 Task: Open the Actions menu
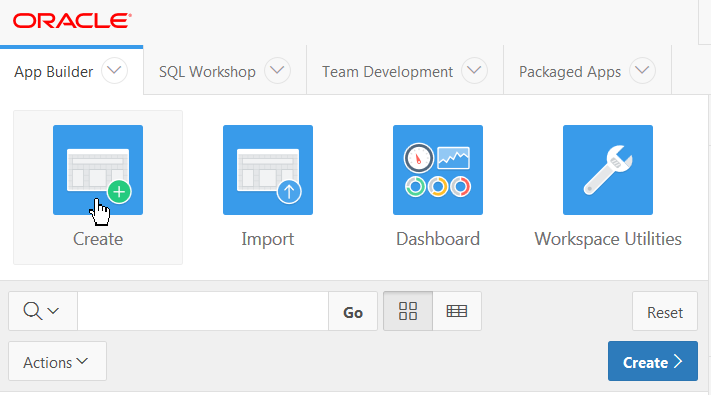pyautogui.click(x=58, y=361)
